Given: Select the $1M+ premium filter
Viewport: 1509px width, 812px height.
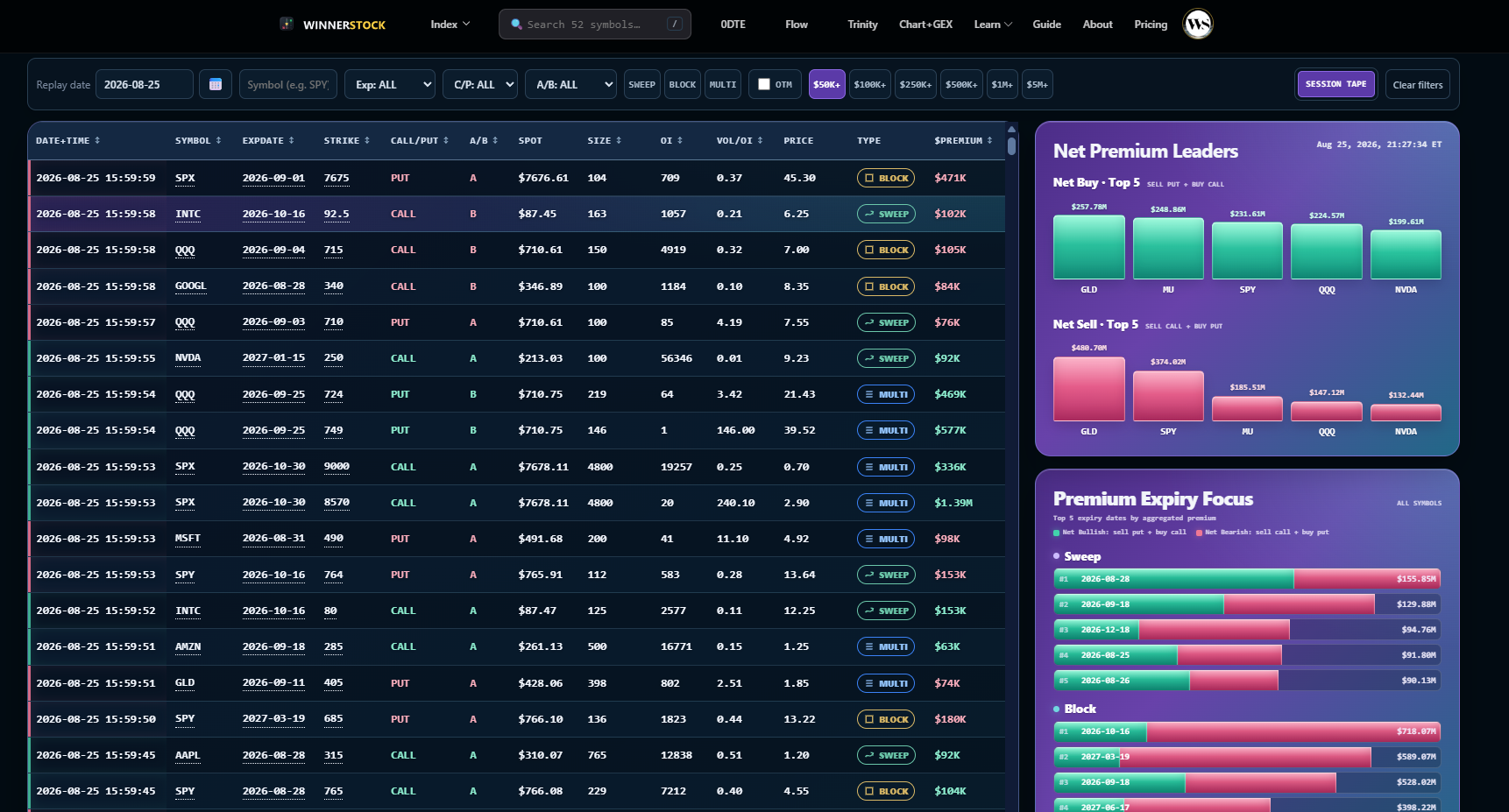Looking at the screenshot, I should (x=1002, y=84).
